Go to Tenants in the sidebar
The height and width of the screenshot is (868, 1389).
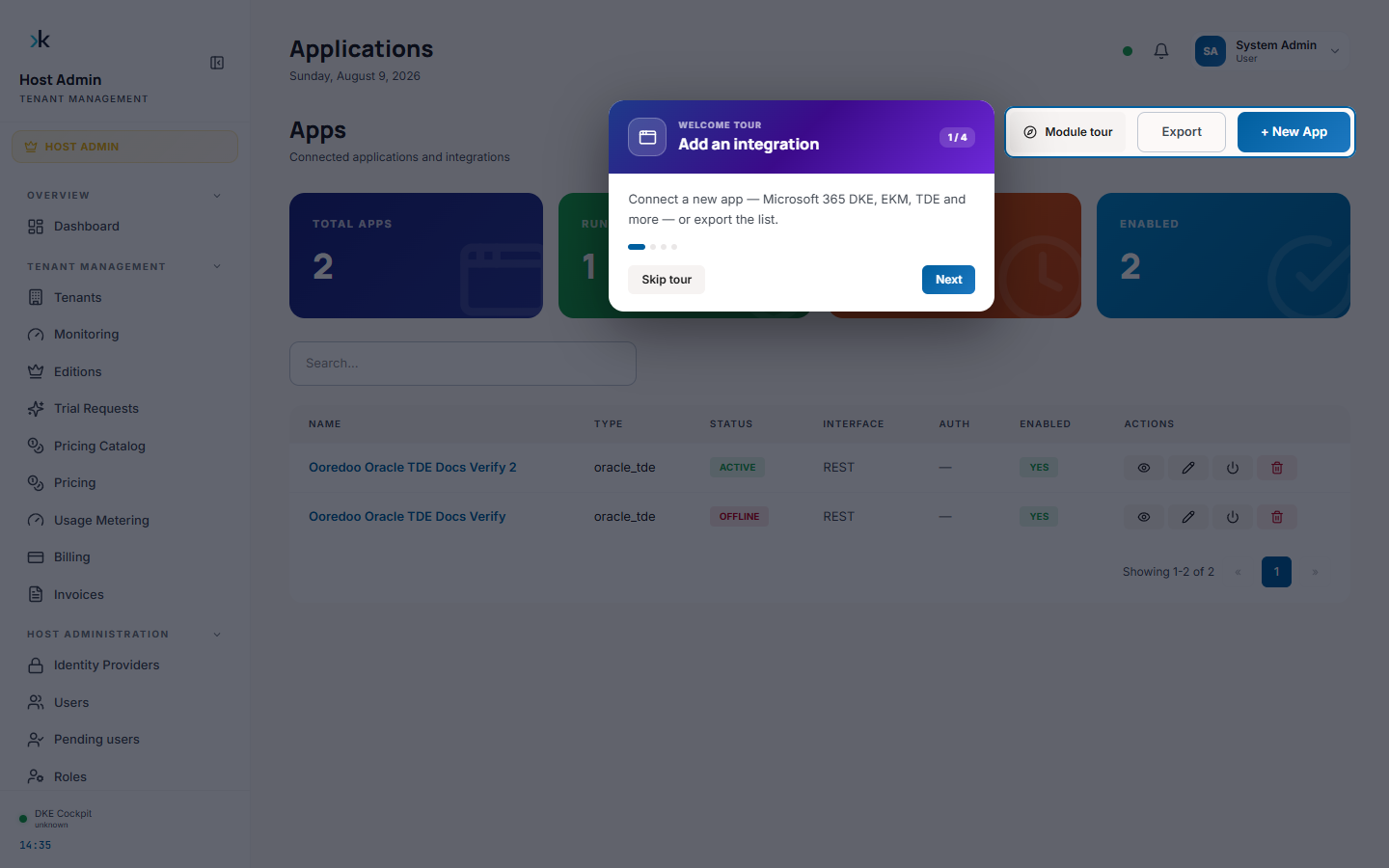[124, 298]
